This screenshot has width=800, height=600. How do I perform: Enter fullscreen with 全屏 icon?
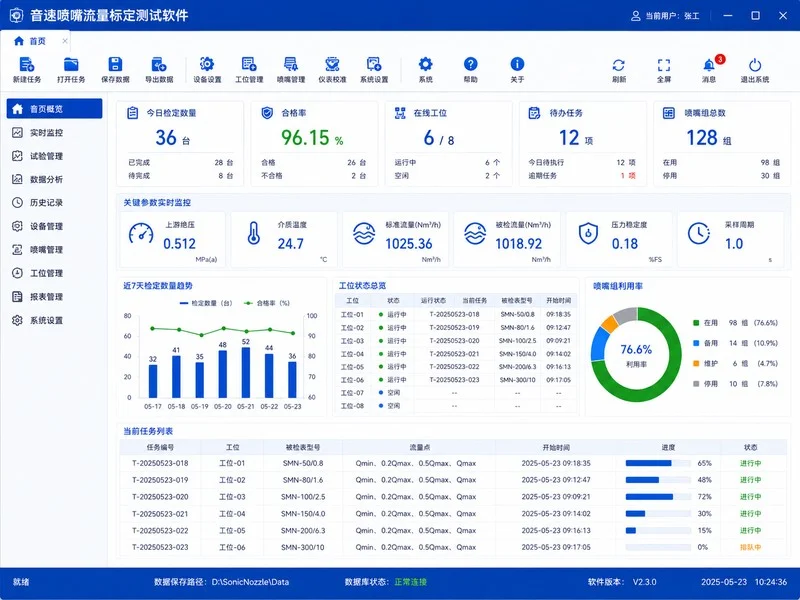tap(664, 65)
